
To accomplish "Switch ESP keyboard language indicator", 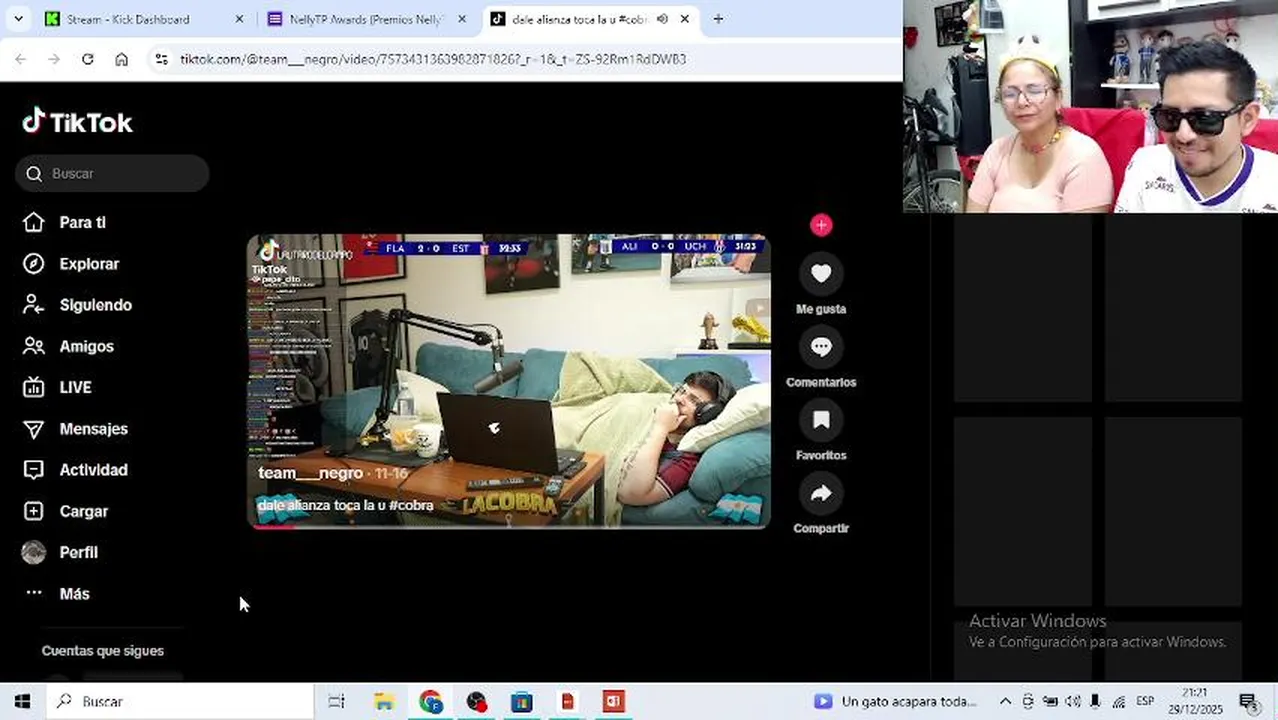I will click(x=1145, y=701).
